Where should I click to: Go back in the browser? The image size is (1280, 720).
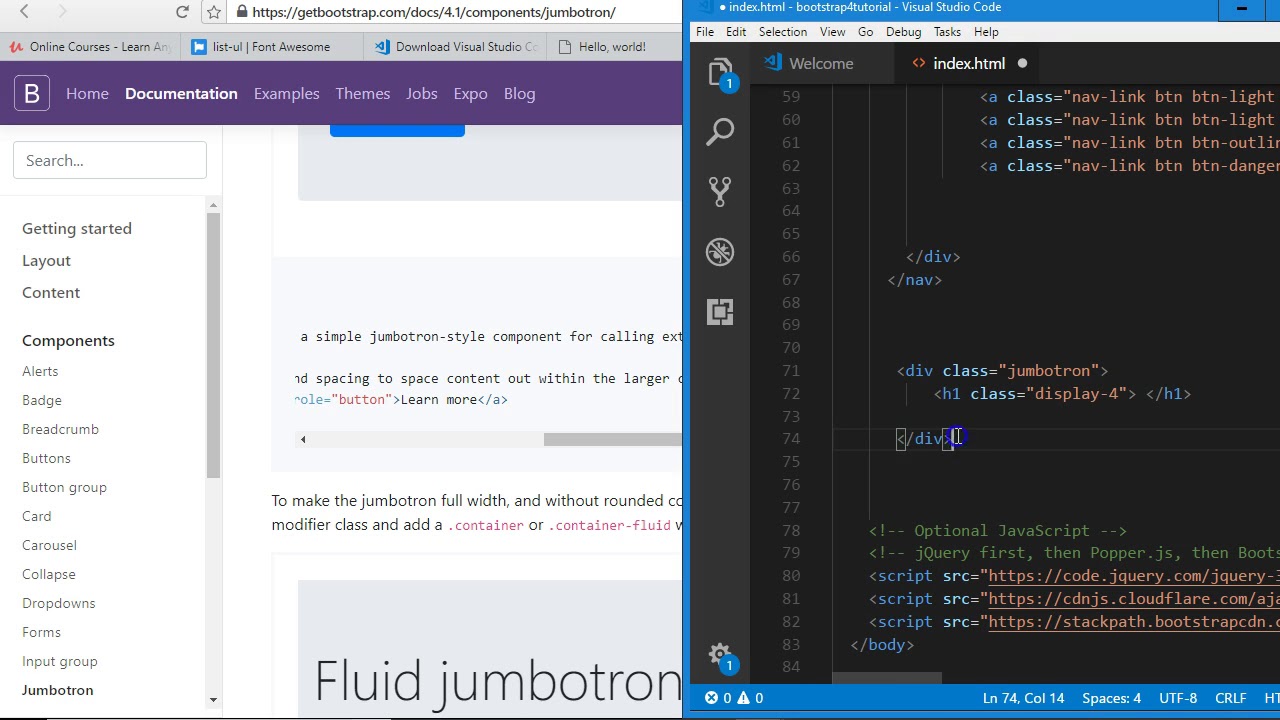[24, 12]
